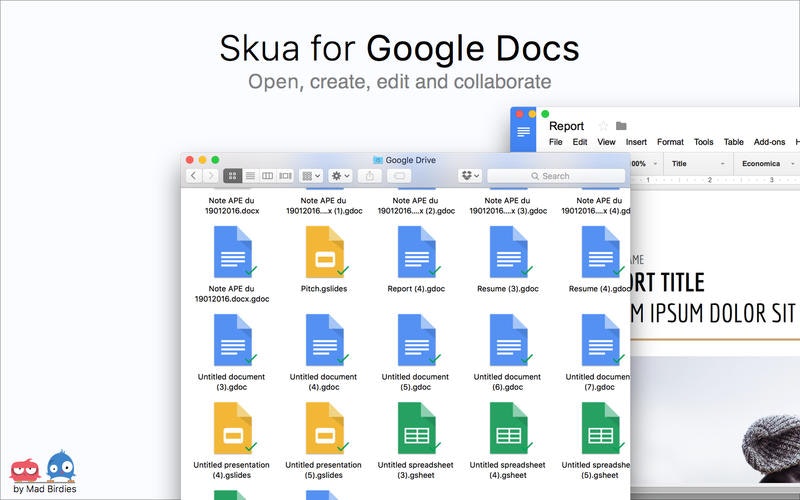Screen dimensions: 800x500
Task: Open the gear action menu
Action: (x=340, y=176)
